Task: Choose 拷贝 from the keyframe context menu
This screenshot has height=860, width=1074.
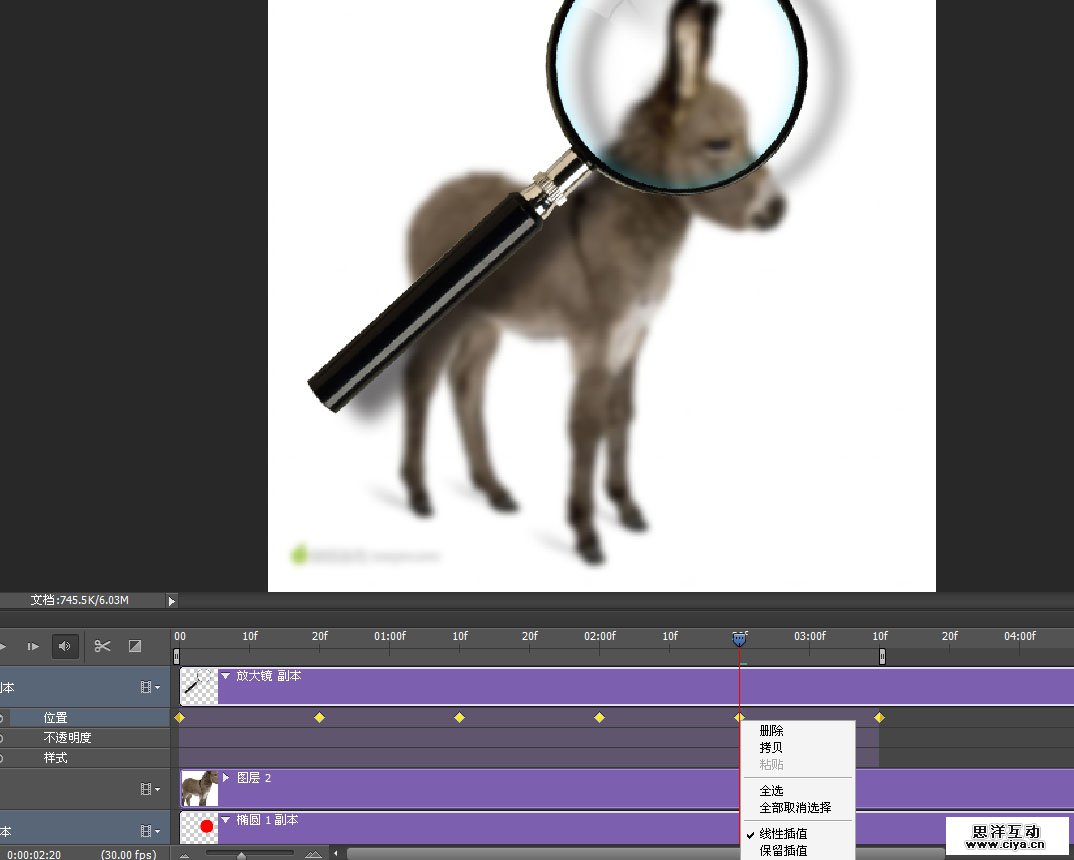Action: (x=771, y=748)
